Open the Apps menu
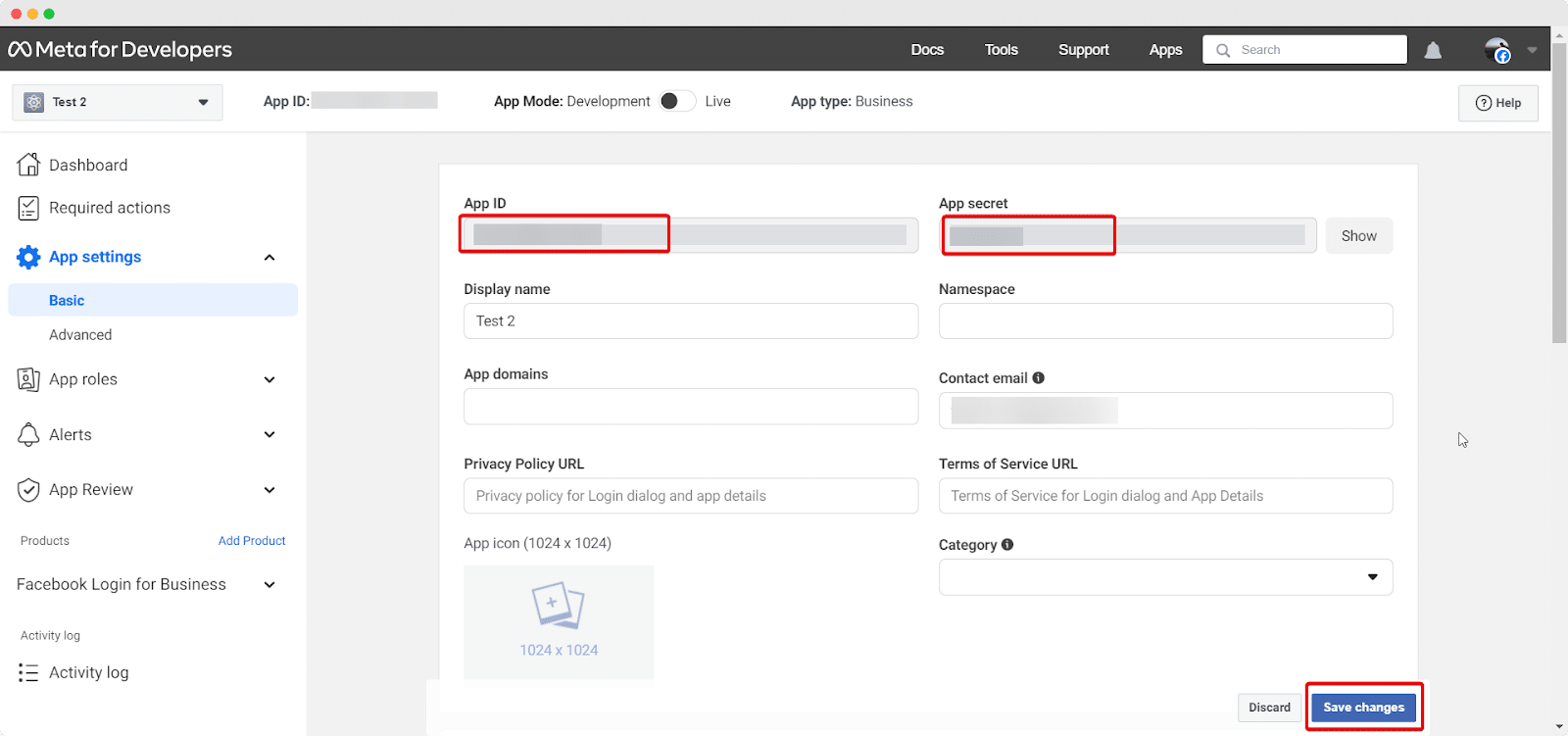The image size is (1568, 736). [1165, 50]
